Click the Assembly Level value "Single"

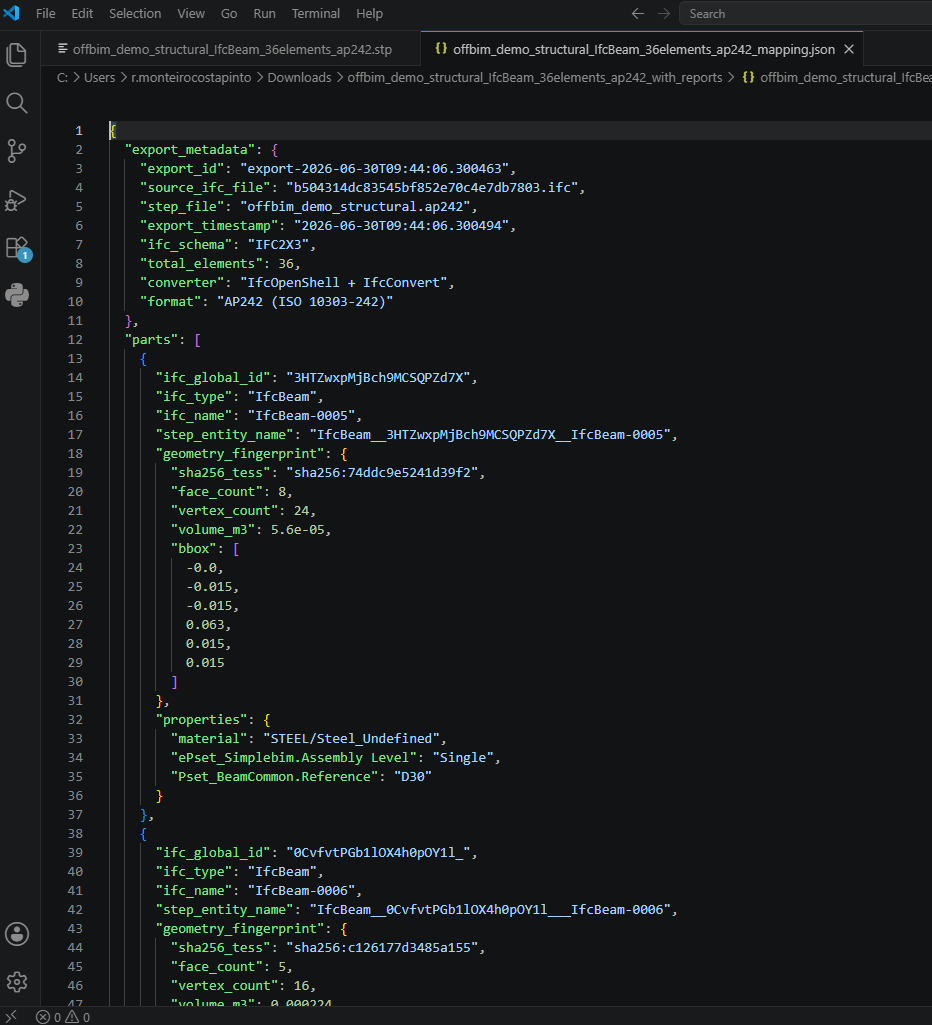click(463, 758)
